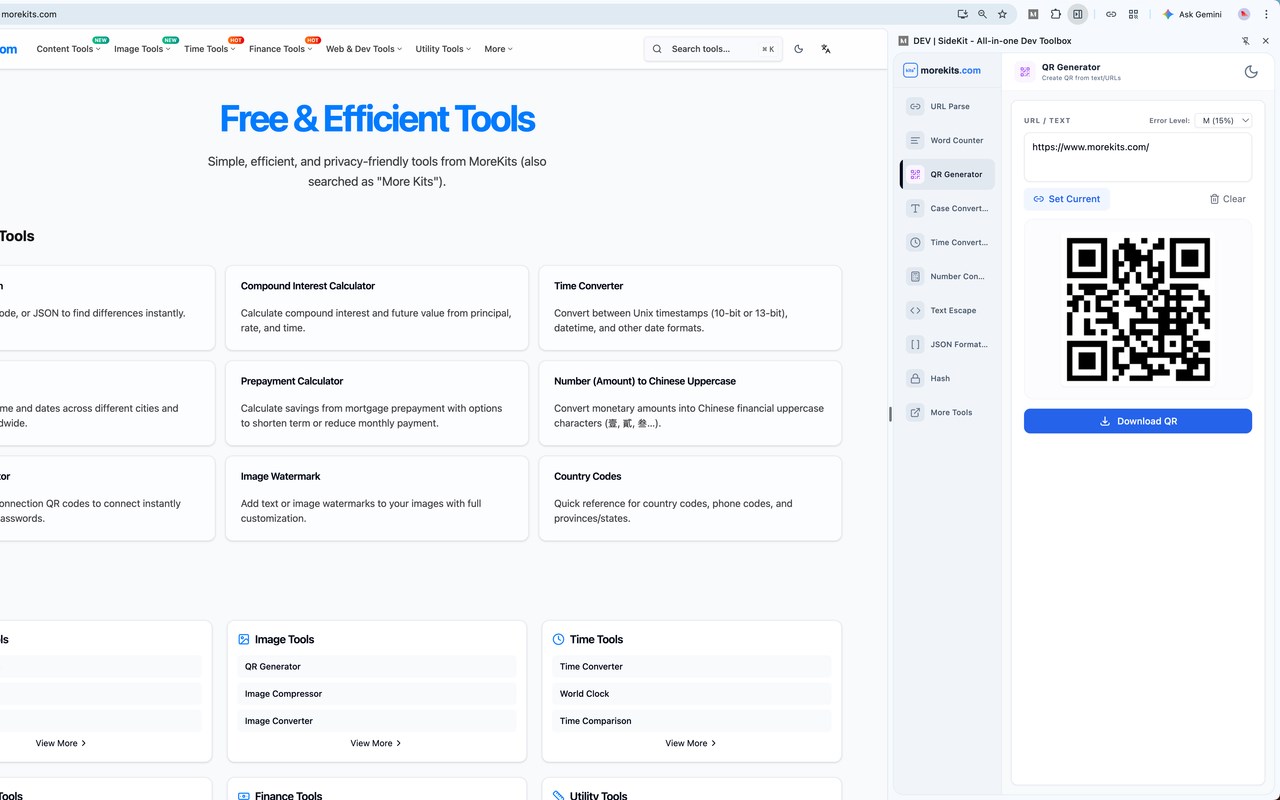Click the generated QR code image
The width and height of the screenshot is (1280, 800).
(x=1138, y=309)
